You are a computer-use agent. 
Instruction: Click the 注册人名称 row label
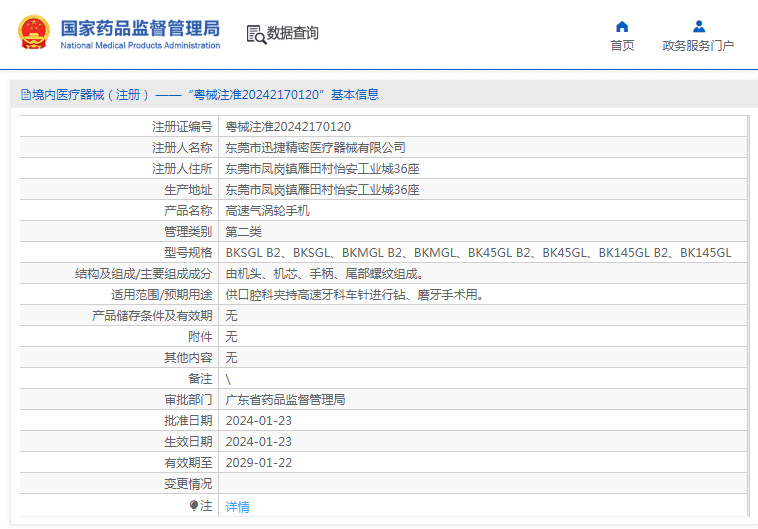pyautogui.click(x=182, y=147)
